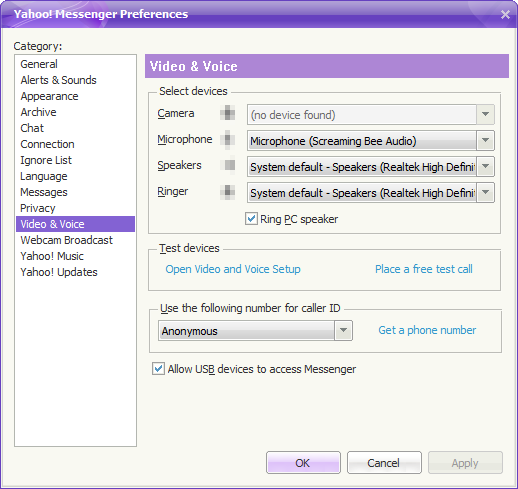Image resolution: width=518 pixels, height=489 pixels.
Task: Switch to the Appearance category
Action: click(x=75, y=96)
